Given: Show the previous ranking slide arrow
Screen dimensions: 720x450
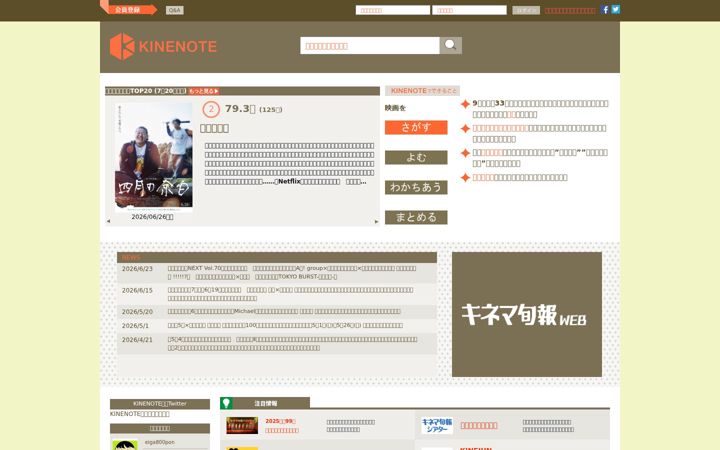Looking at the screenshot, I should 108,221.
